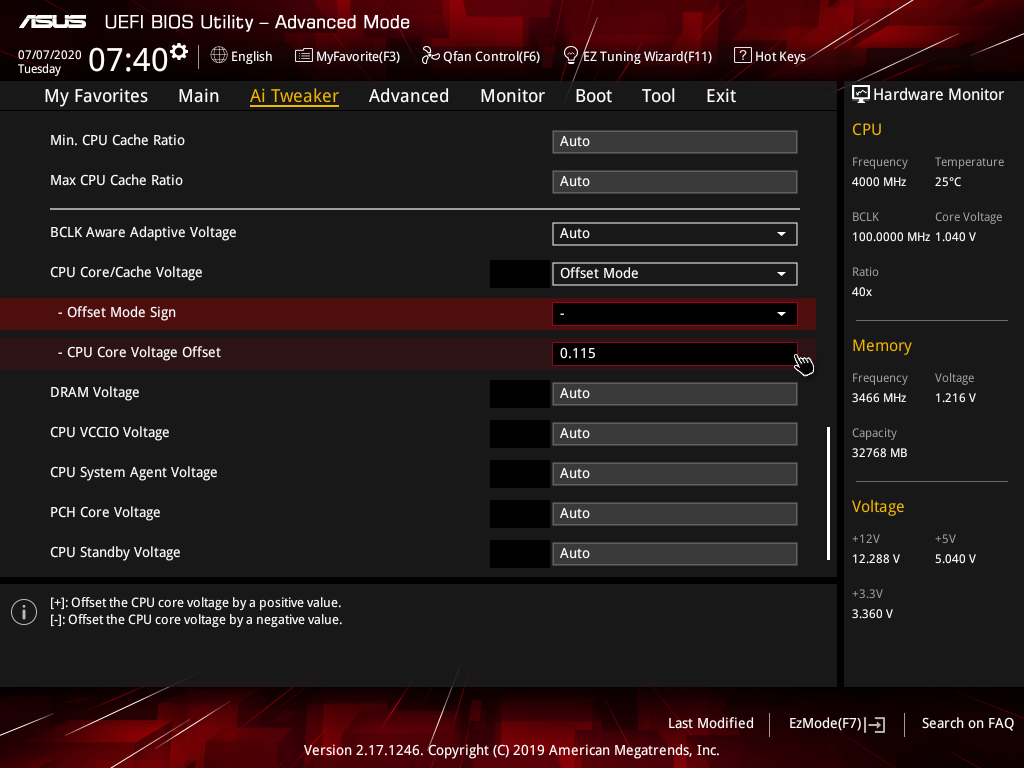Click the Capacity 32768 MB value
Viewport: 1024px width, 768px height.
coord(880,453)
